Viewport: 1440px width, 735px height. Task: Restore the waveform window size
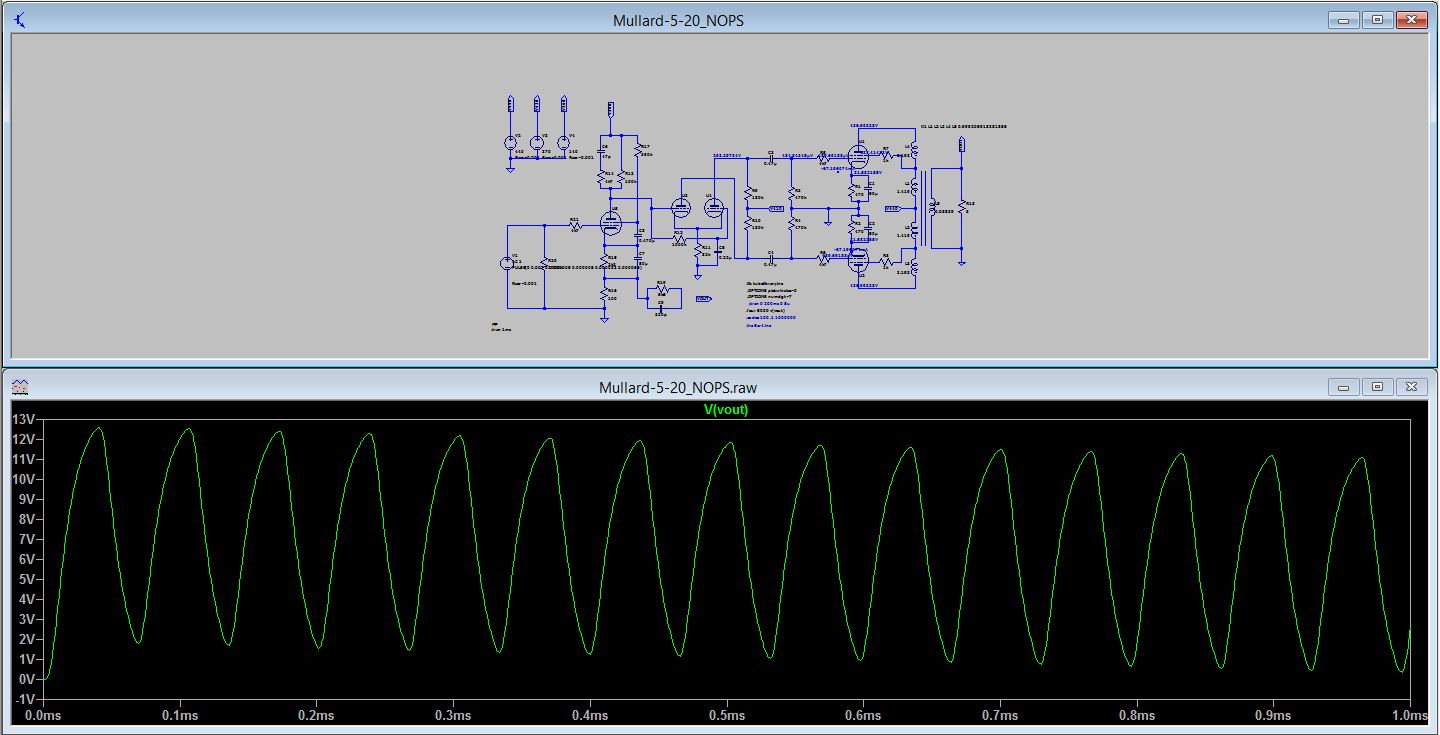1377,386
